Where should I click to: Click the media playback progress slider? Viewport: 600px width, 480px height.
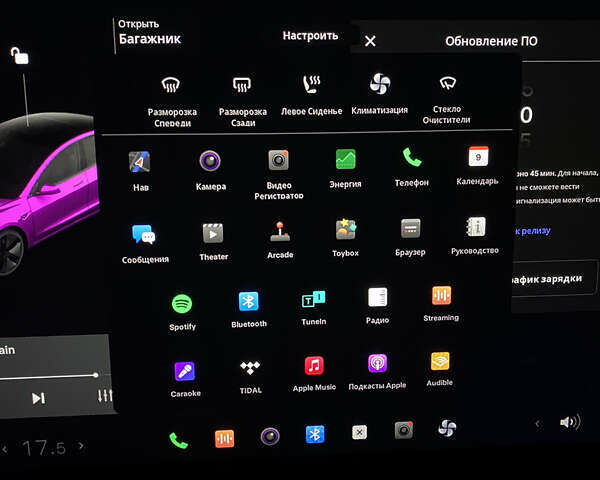click(x=49, y=377)
